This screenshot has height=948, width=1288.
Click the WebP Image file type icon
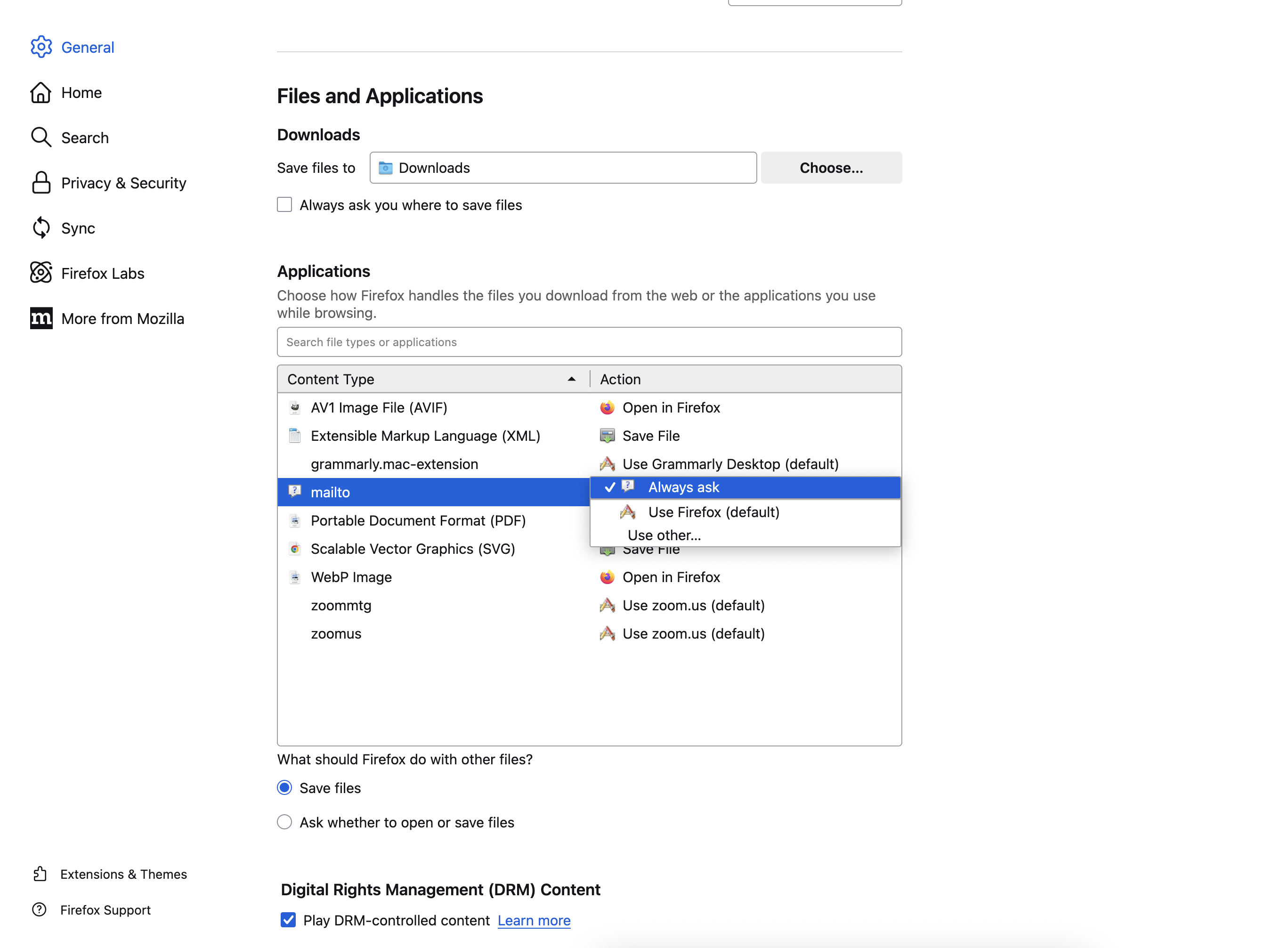pyautogui.click(x=295, y=577)
